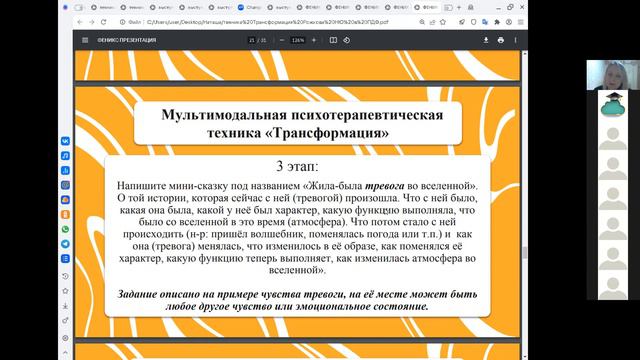Print the PDF document

pyautogui.click(x=501, y=40)
